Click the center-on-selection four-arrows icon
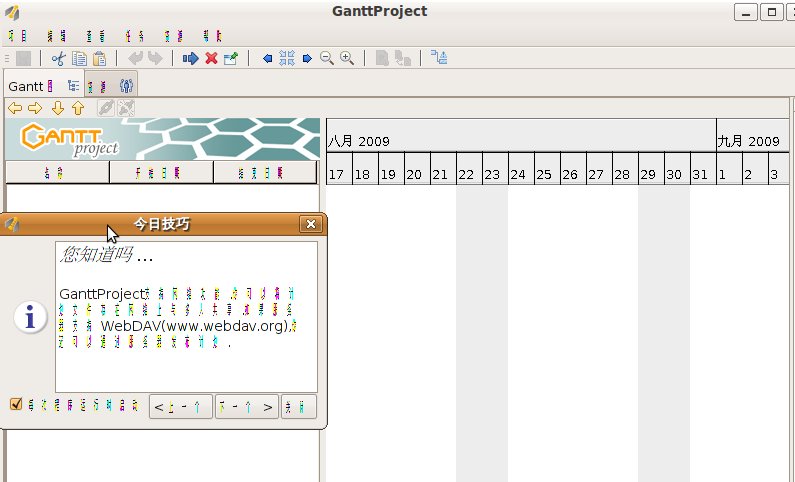 [x=287, y=58]
